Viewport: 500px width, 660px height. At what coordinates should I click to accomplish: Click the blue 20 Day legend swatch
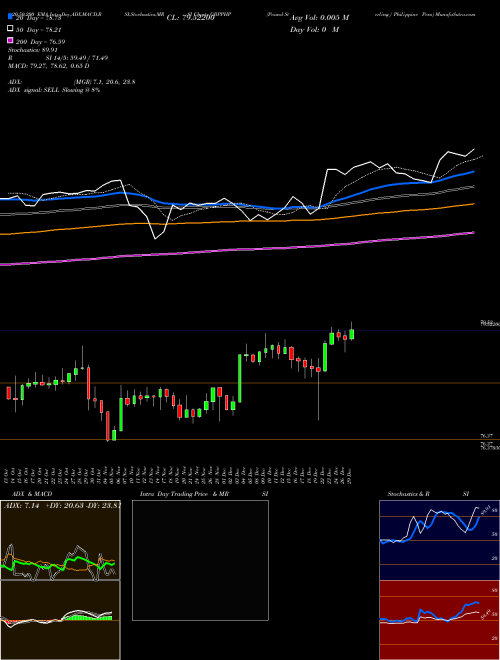10,17
